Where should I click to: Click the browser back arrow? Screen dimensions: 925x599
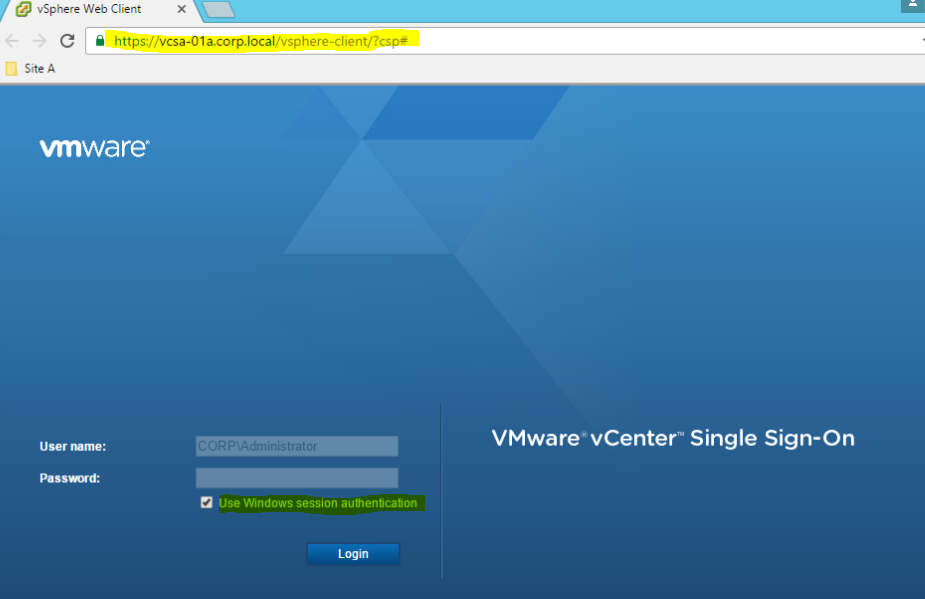coord(12,41)
